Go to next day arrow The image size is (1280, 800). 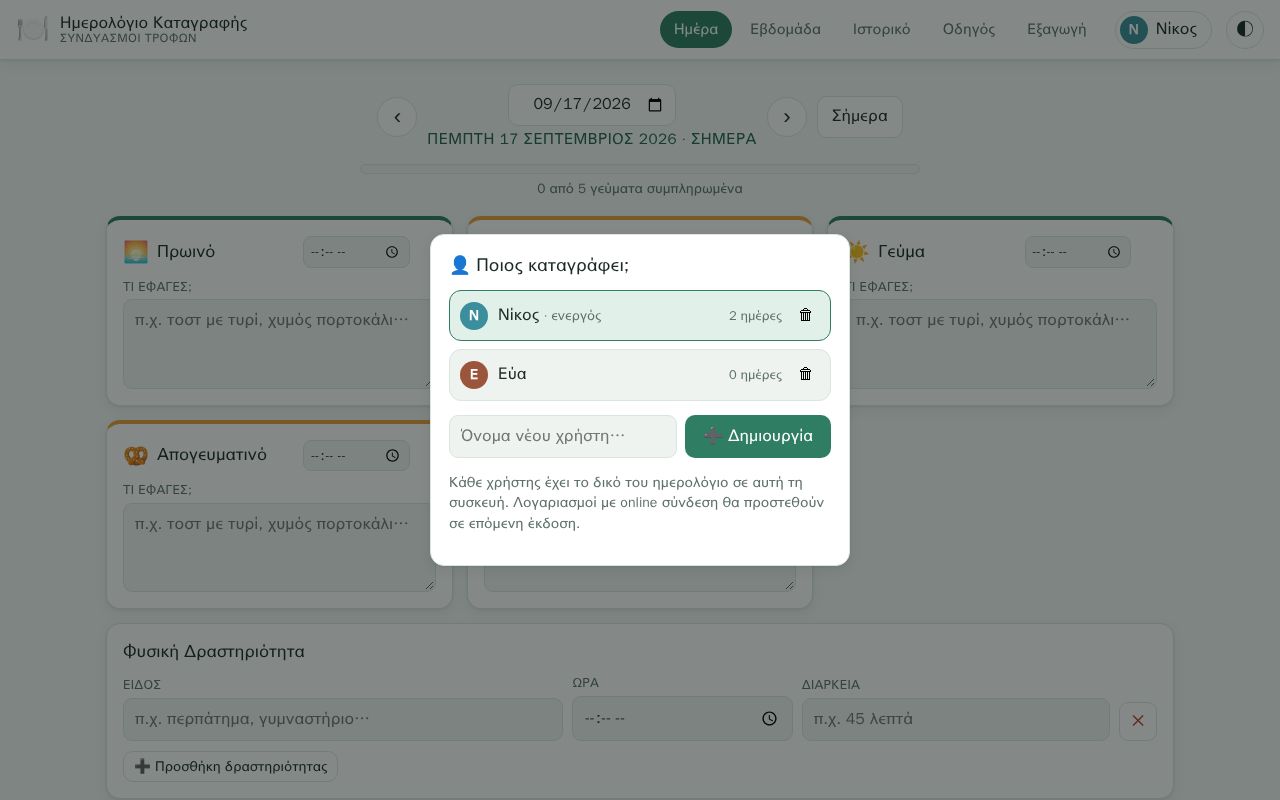787,117
